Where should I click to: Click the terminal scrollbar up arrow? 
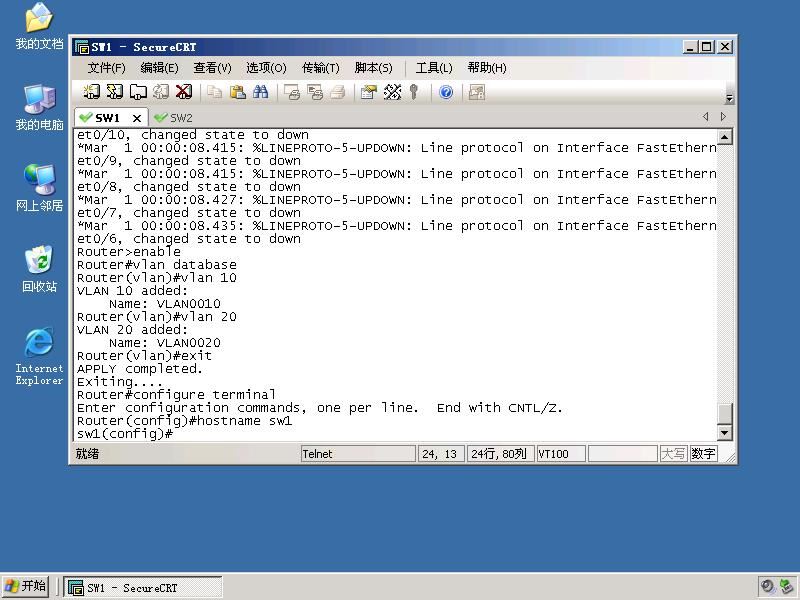coord(725,137)
